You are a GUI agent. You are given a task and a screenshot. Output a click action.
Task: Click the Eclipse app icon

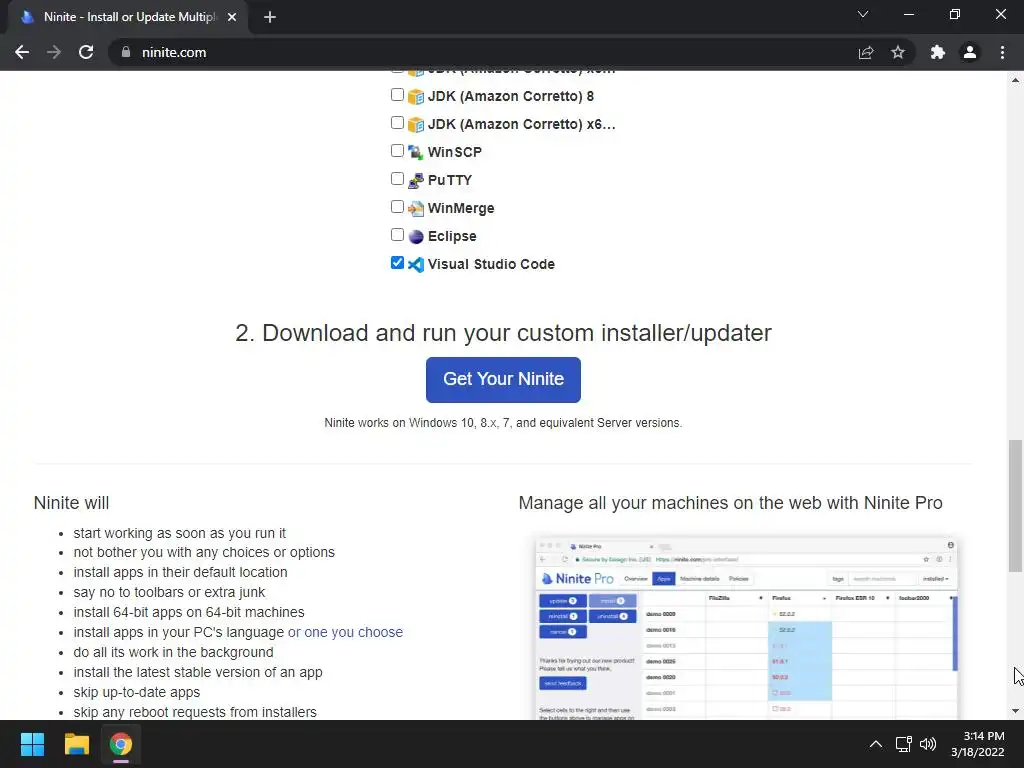[x=416, y=236]
